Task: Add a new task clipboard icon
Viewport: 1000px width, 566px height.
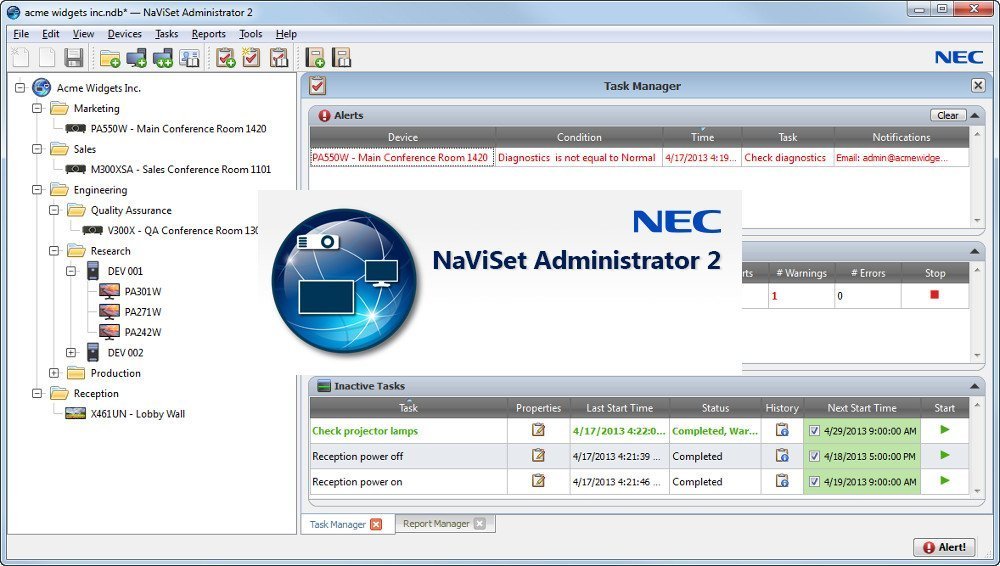Action: (225, 57)
